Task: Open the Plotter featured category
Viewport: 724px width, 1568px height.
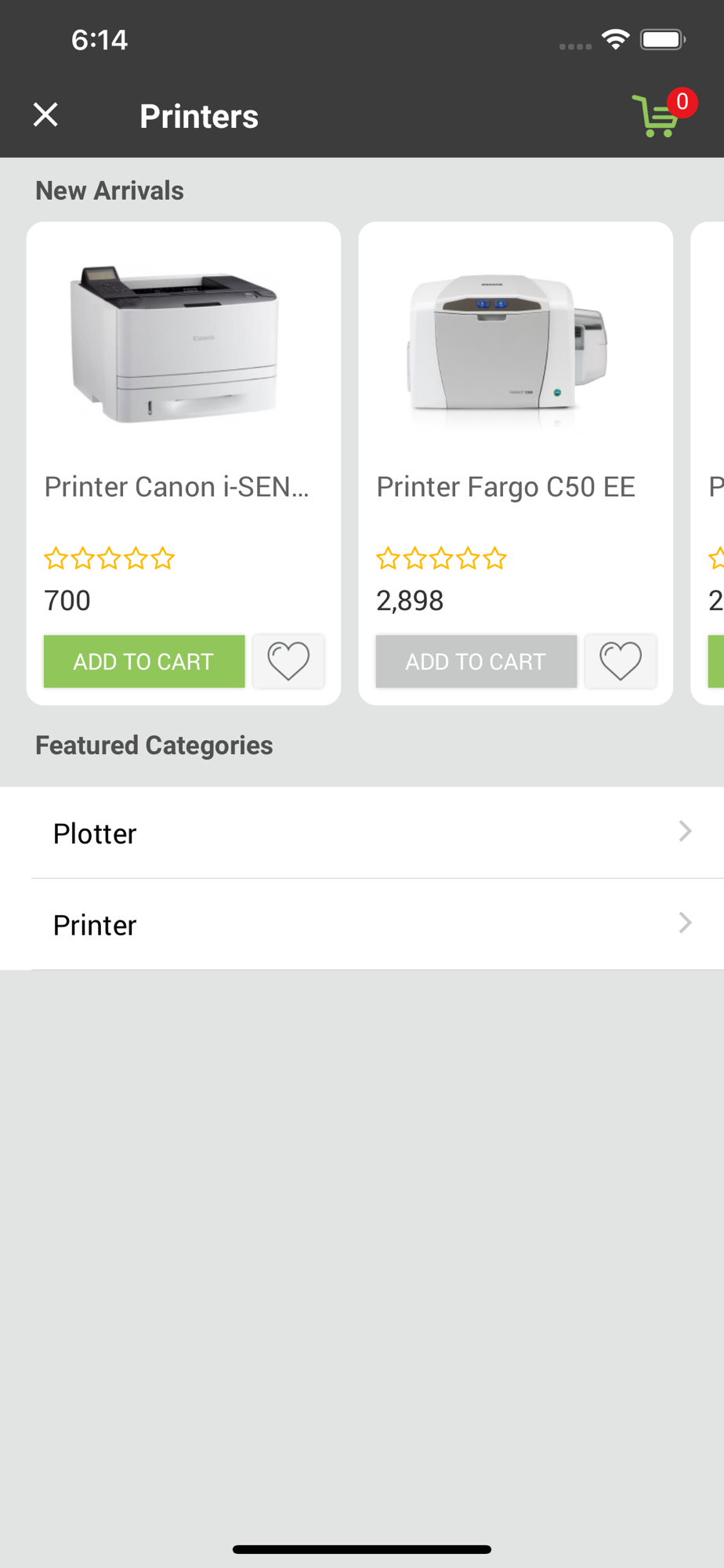Action: [x=95, y=833]
